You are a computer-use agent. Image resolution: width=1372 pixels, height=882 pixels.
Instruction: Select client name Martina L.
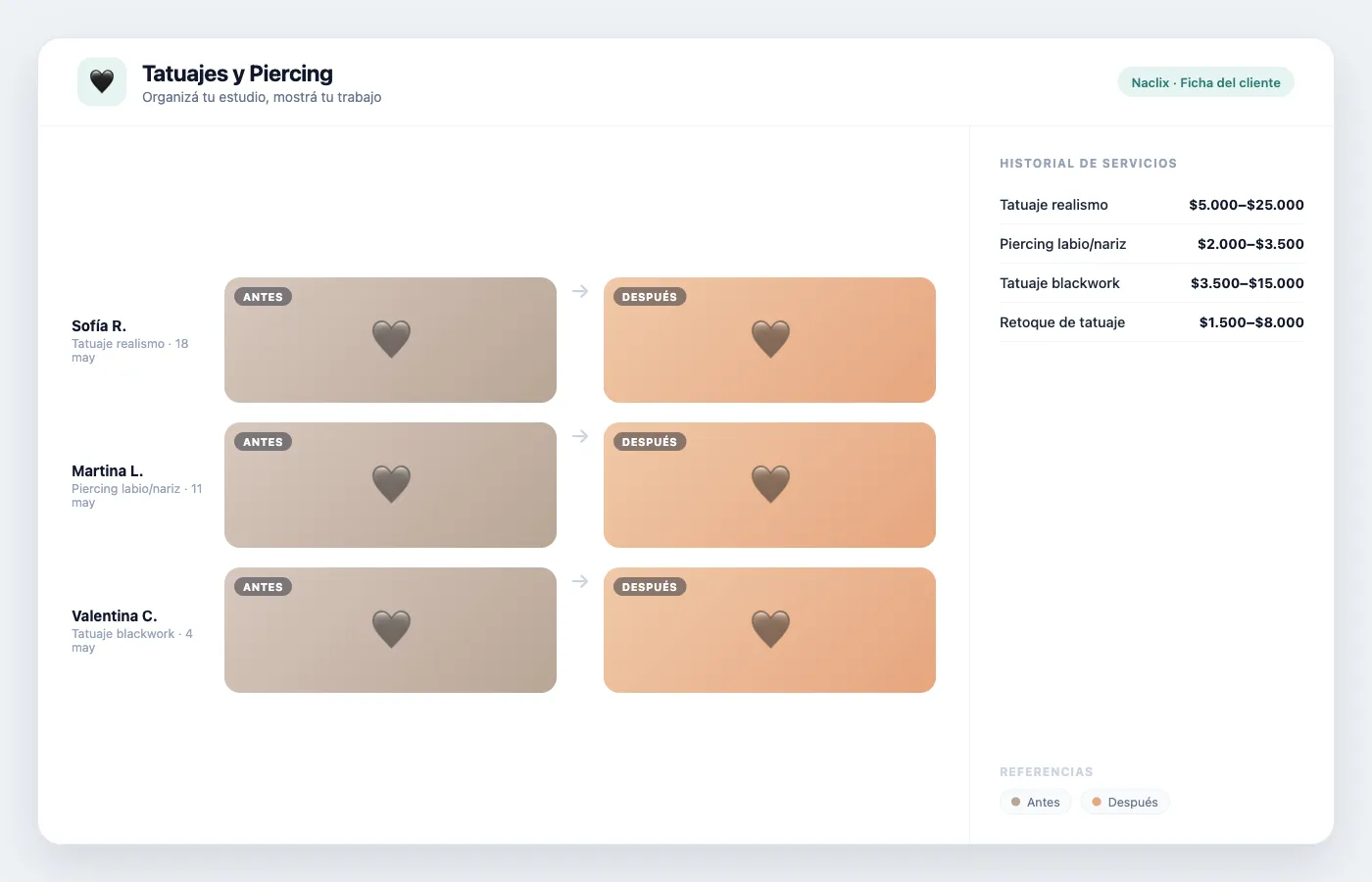(107, 470)
